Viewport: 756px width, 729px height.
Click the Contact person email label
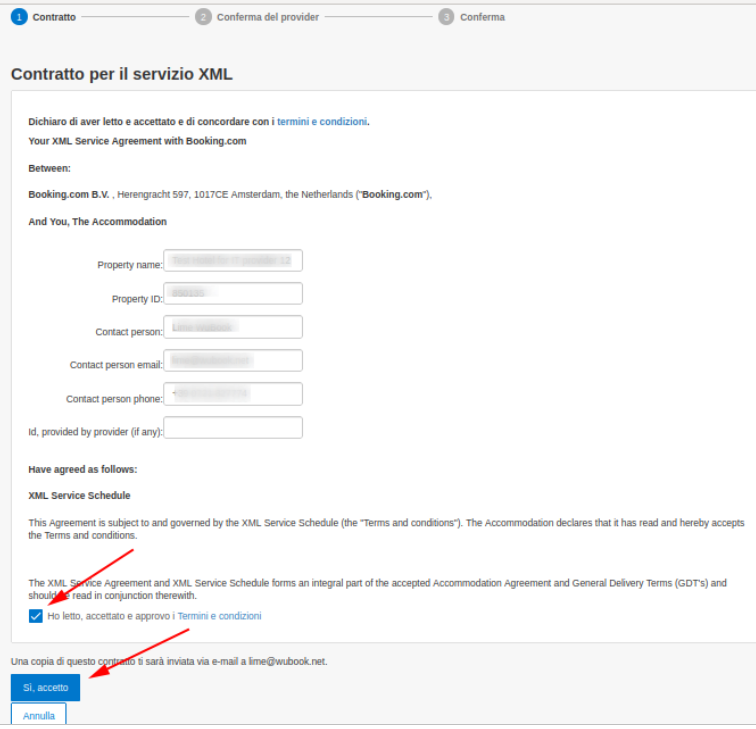point(116,365)
